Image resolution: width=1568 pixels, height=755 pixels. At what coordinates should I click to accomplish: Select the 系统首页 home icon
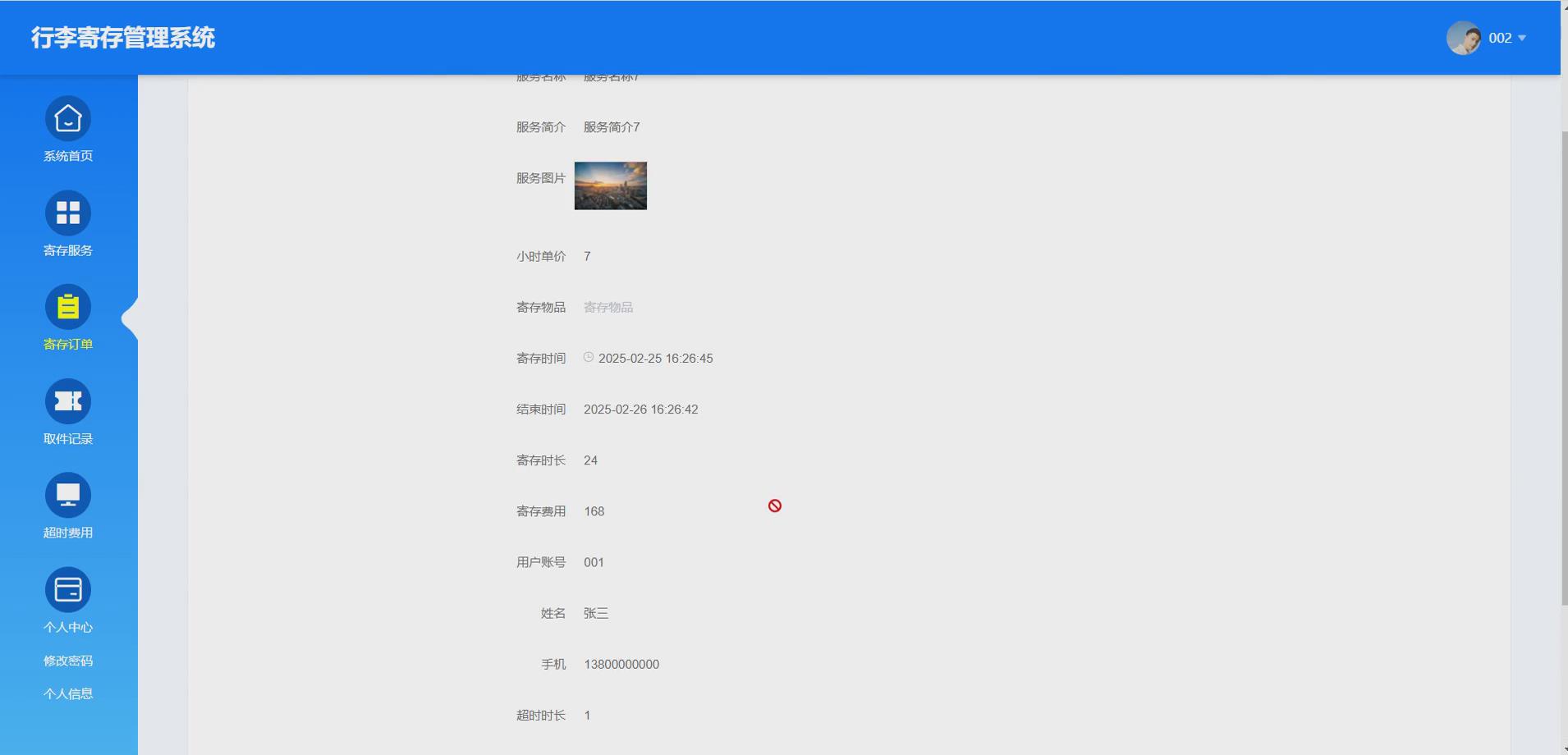68,118
